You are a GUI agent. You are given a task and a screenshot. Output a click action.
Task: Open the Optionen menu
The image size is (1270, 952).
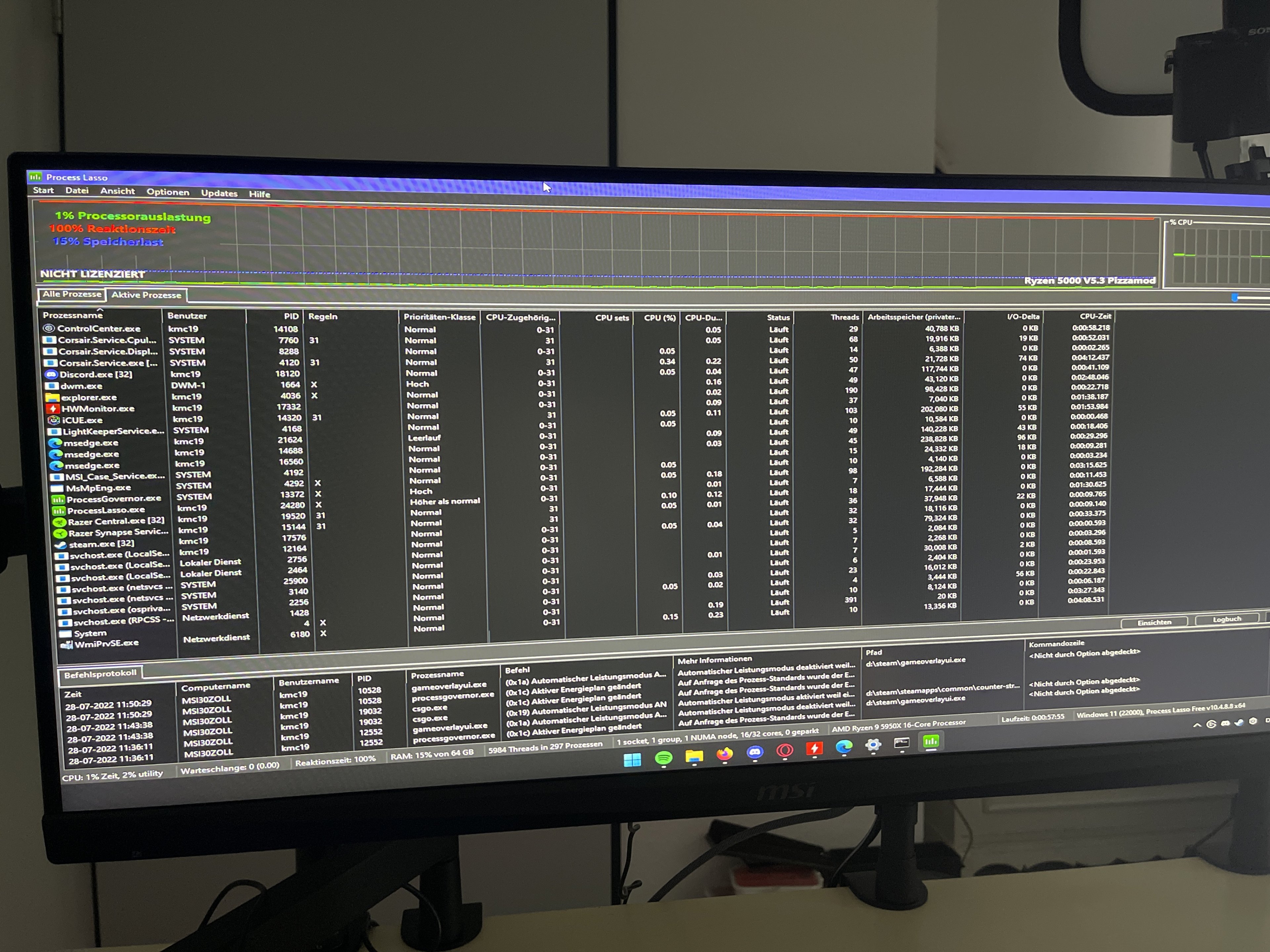tap(168, 192)
